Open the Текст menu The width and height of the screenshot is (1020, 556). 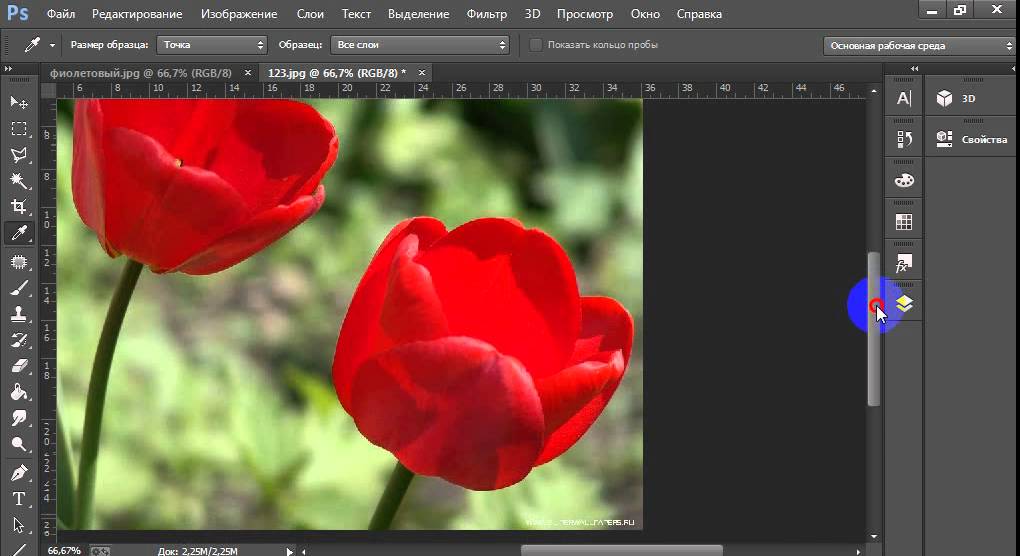356,14
